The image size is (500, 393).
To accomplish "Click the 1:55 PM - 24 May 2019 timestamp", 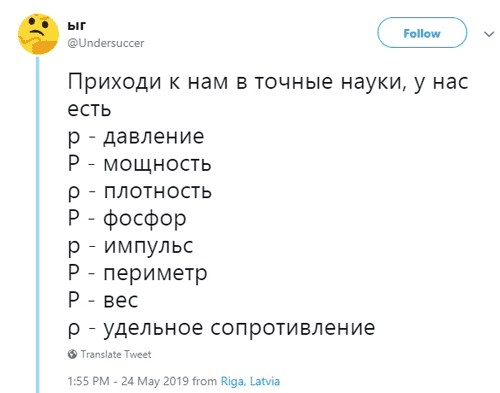I will (x=128, y=381).
